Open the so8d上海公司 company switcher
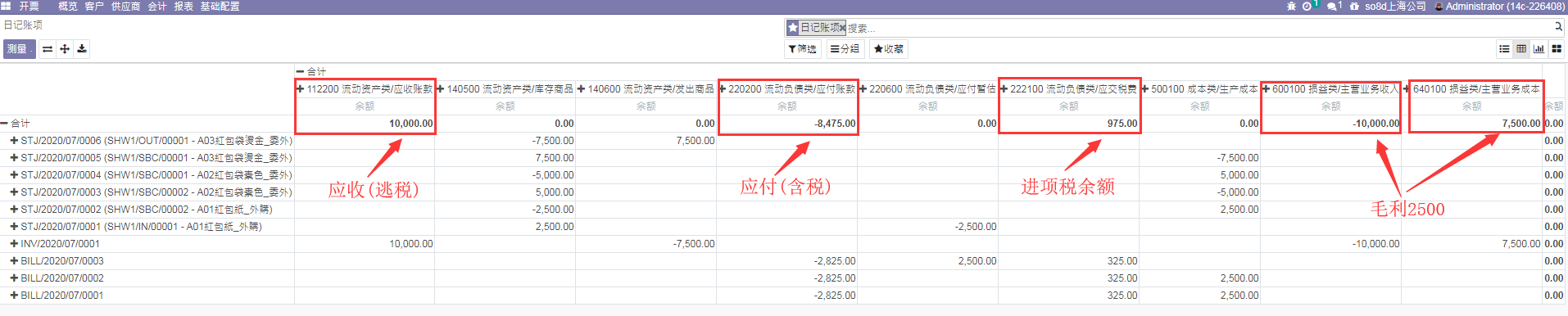This screenshot has height=316, width=1568. point(1395,6)
